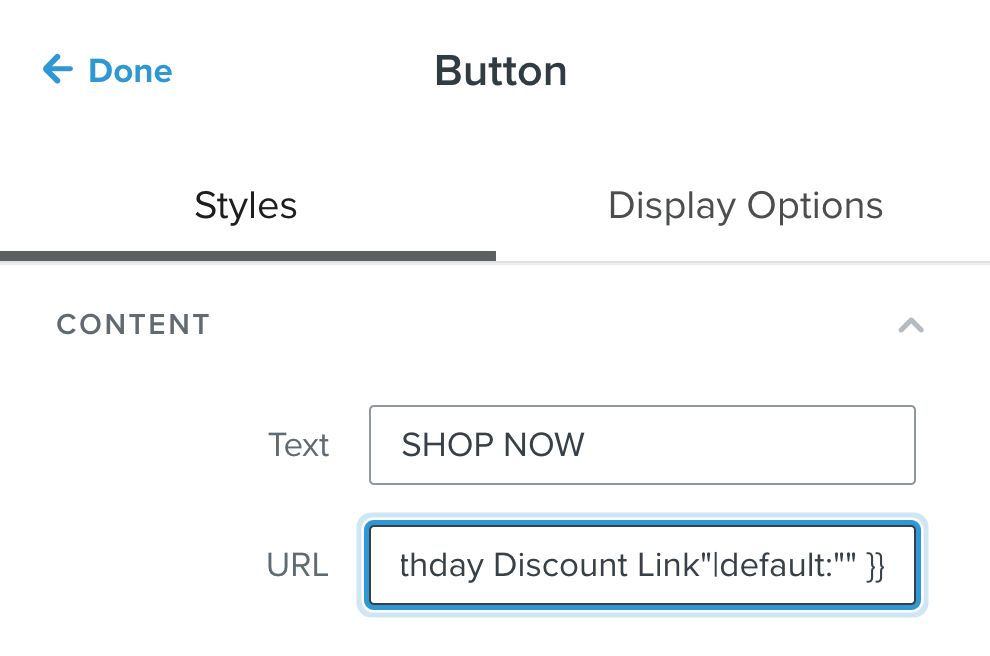This screenshot has height=656, width=990.
Task: Open the Display Options tab
Action: click(745, 206)
